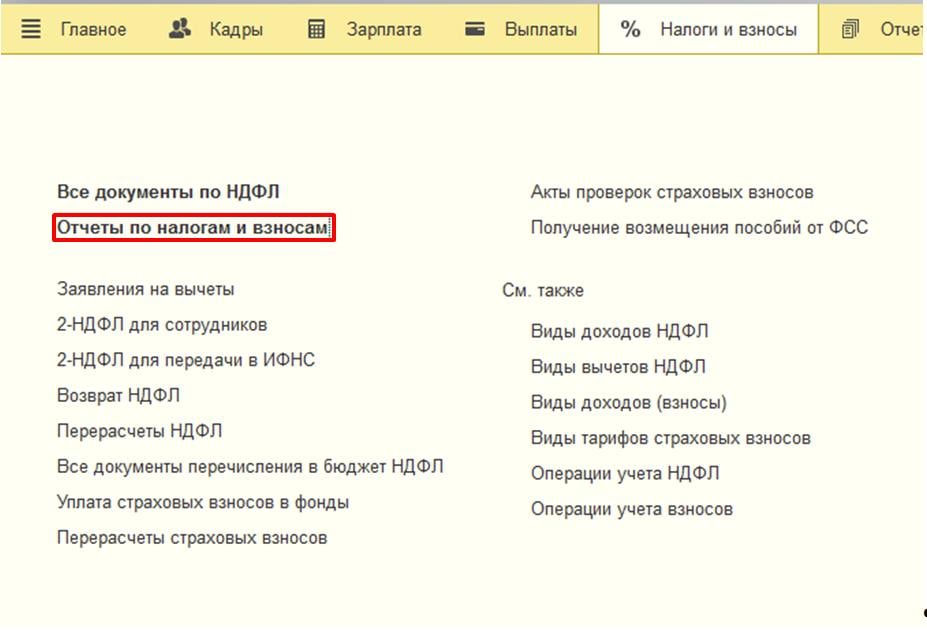Switch to the Главное tab
The height and width of the screenshot is (636, 927).
(x=93, y=29)
